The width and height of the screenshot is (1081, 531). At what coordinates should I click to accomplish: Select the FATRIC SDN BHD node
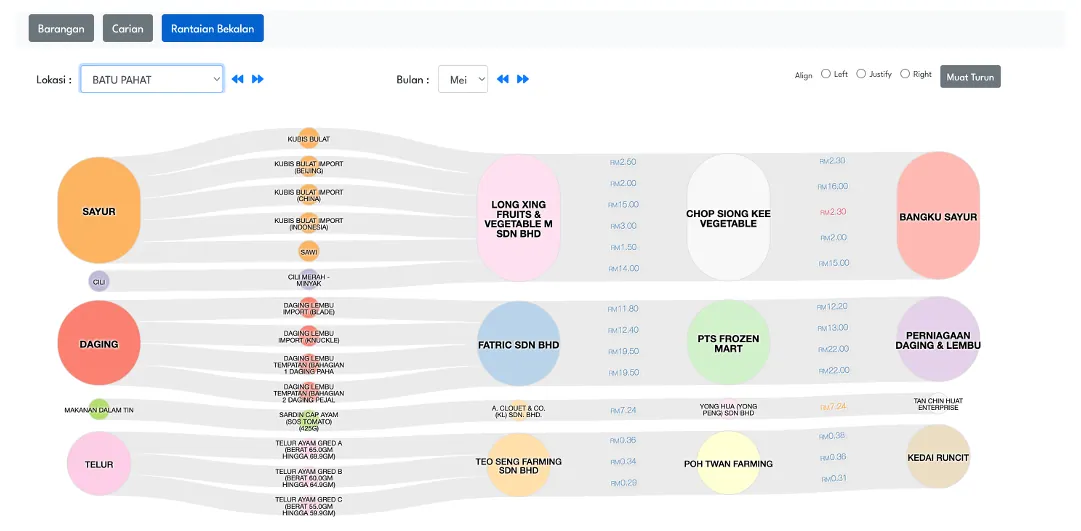(x=518, y=344)
